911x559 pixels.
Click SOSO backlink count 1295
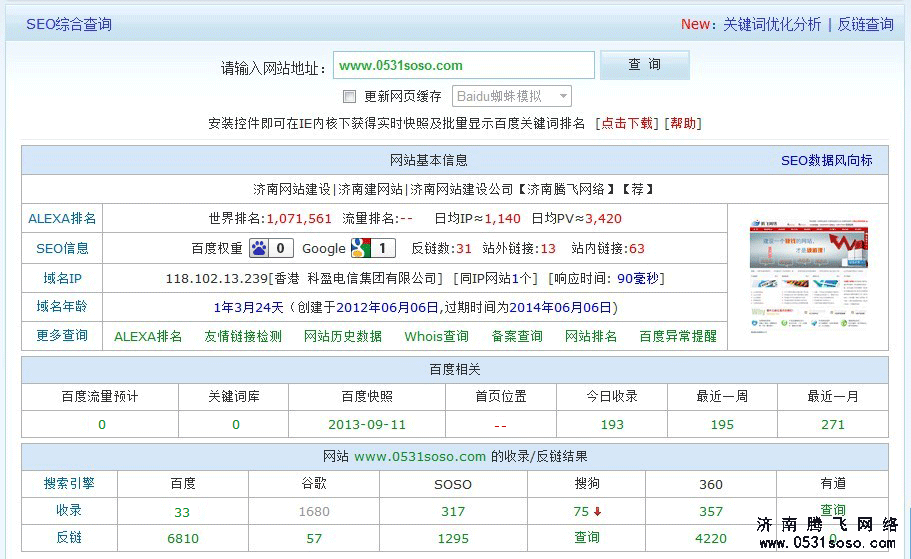(x=453, y=539)
